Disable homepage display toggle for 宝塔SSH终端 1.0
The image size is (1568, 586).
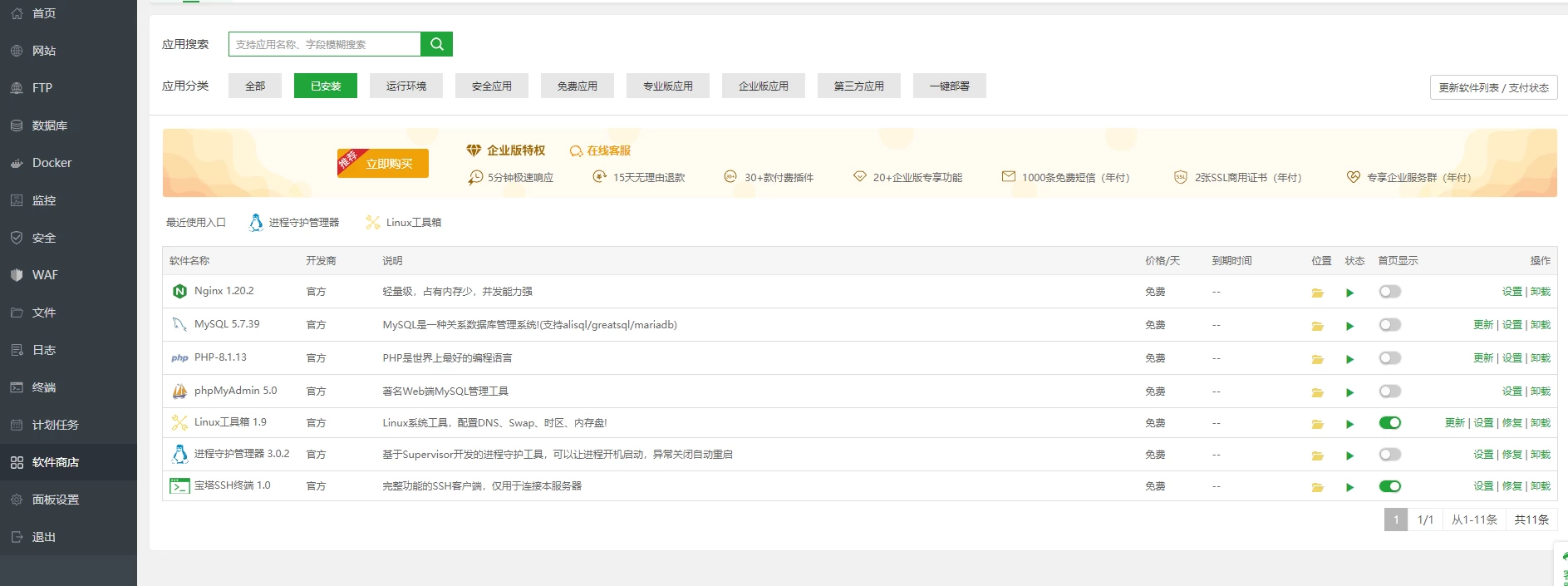1389,486
